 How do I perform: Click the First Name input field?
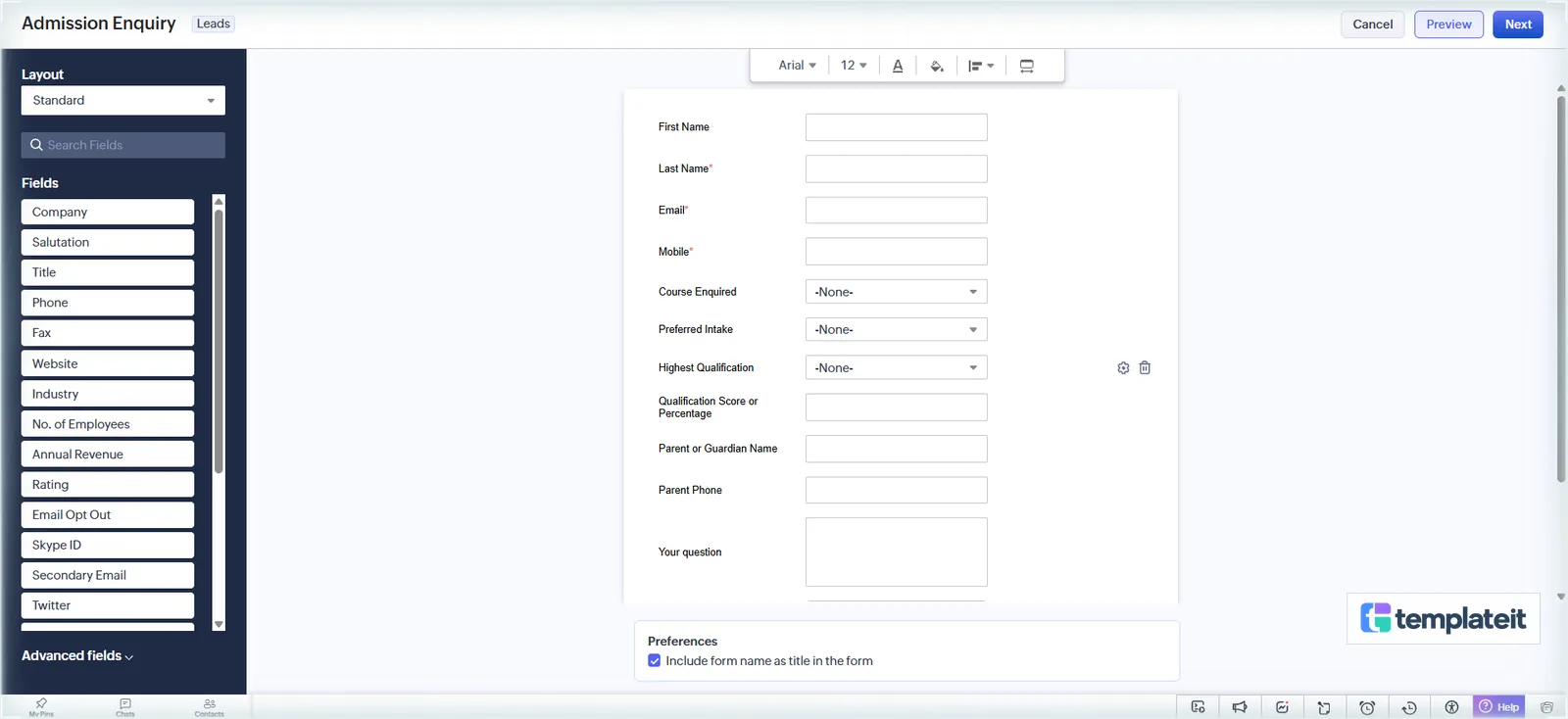897,127
